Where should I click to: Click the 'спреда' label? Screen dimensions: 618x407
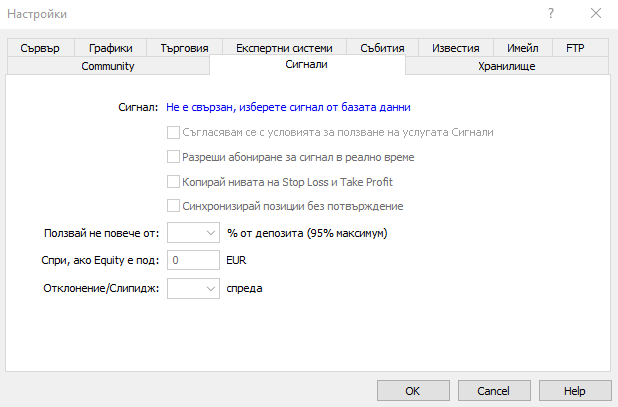pyautogui.click(x=244, y=288)
